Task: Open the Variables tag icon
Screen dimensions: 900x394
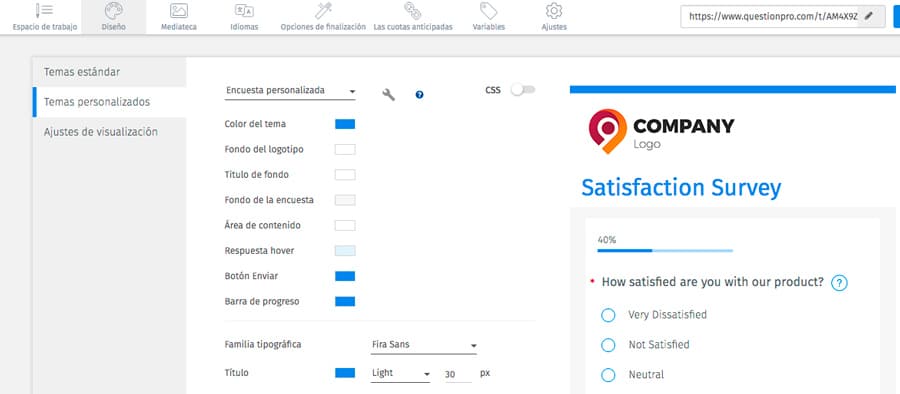Action: [488, 11]
